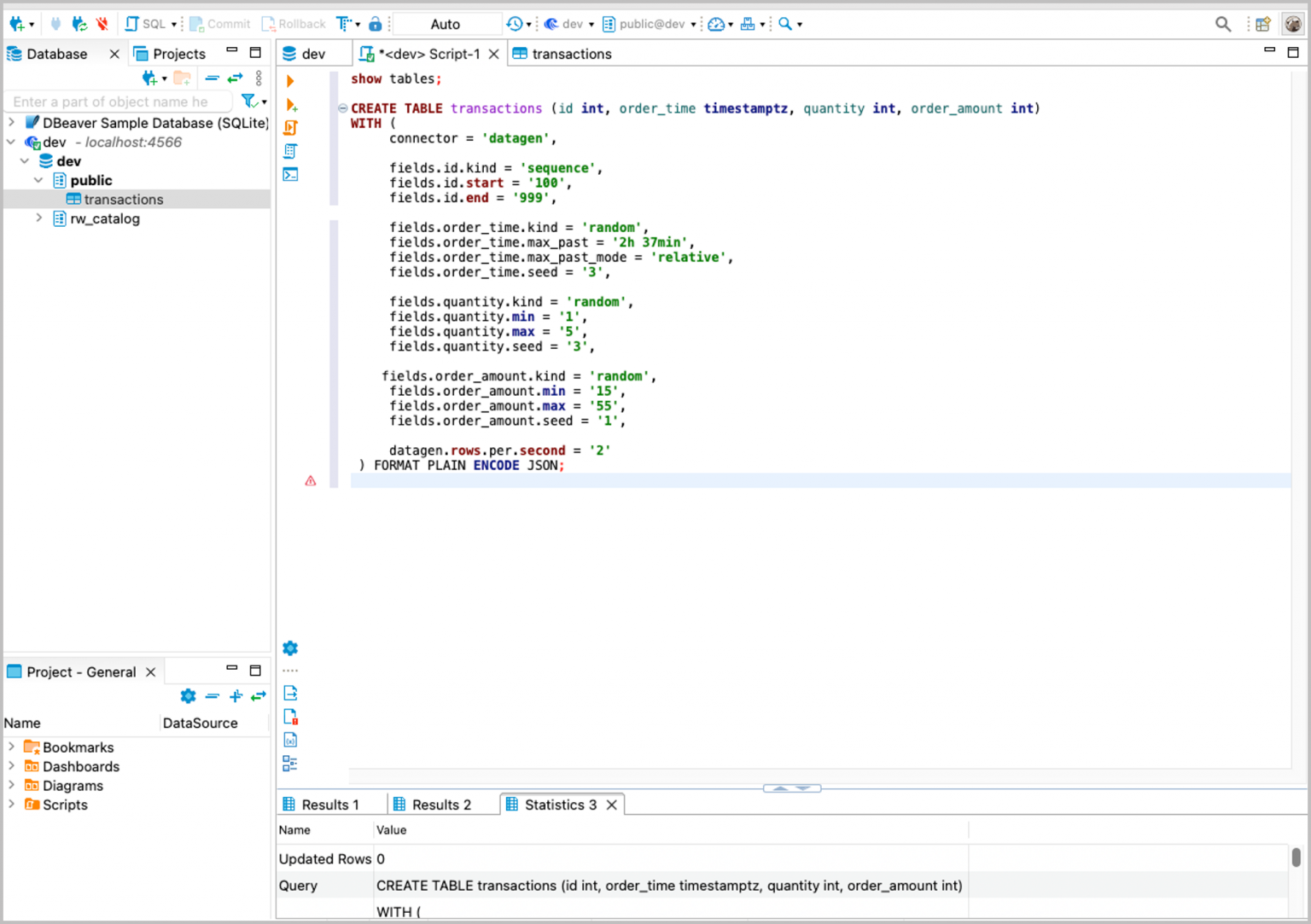This screenshot has height=924, width=1311.
Task: Expand the rw_catalog schema node
Action: point(39,218)
